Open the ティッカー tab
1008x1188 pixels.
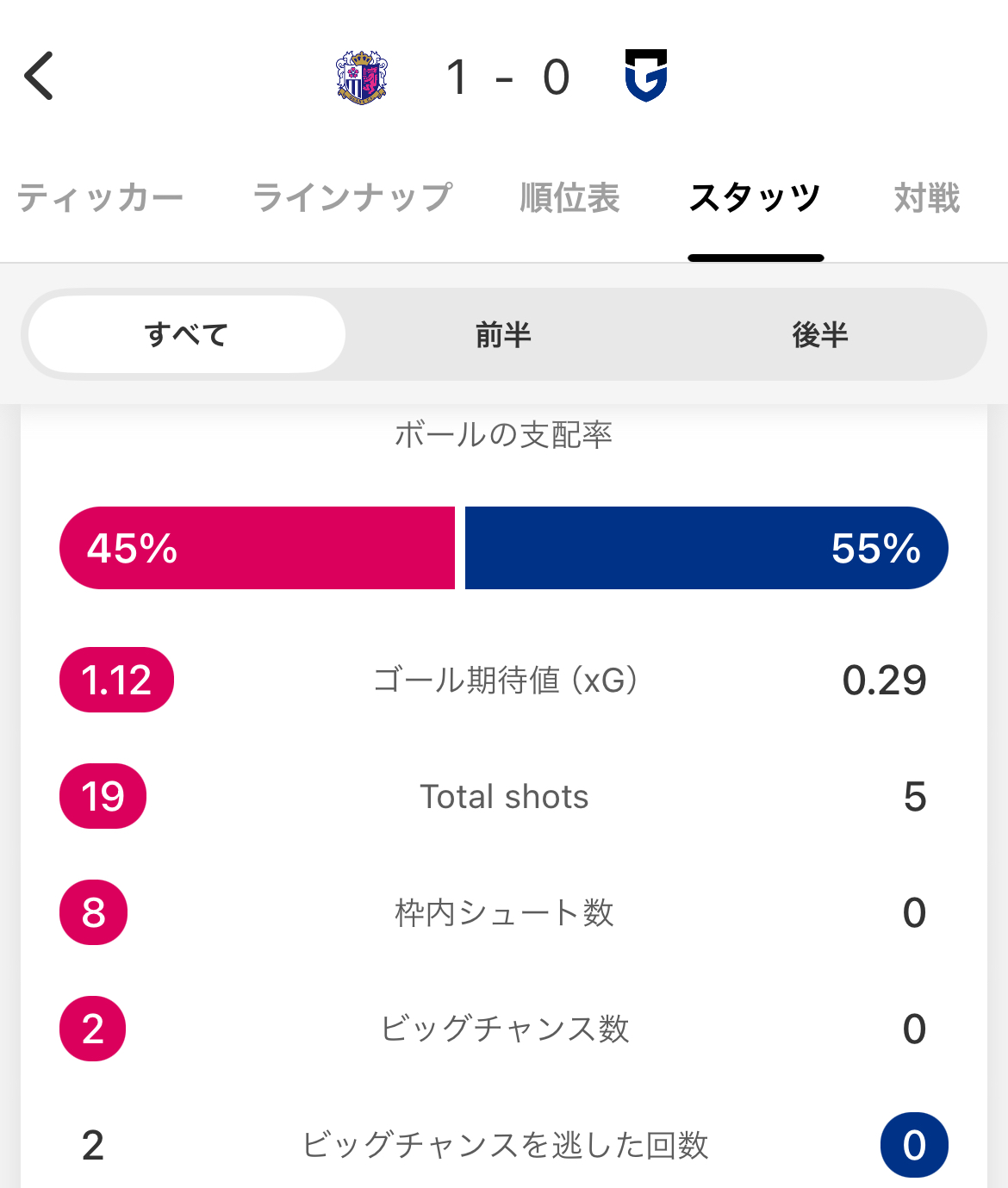tap(100, 198)
